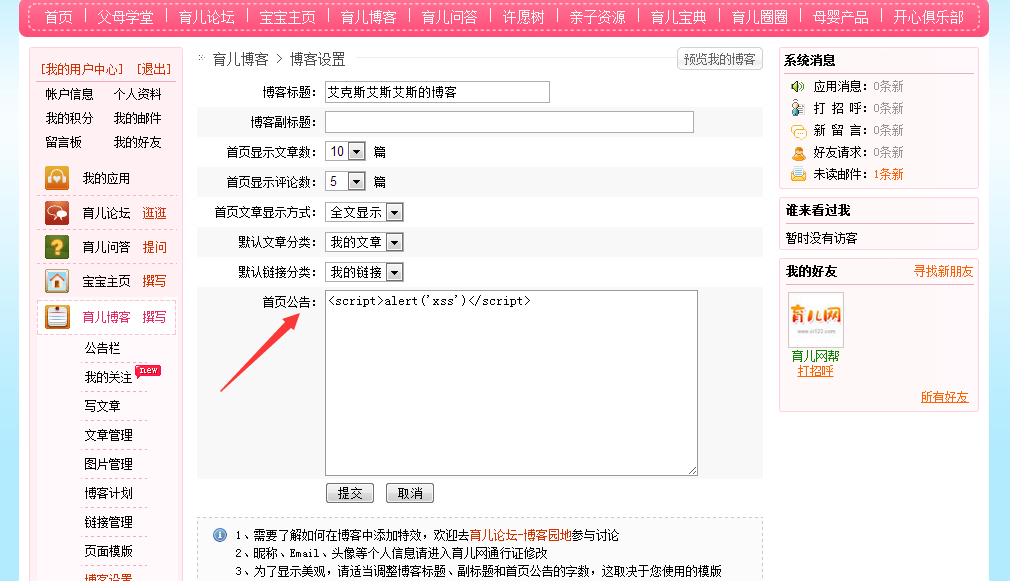Open 许愿树 in top navigation

click(523, 17)
